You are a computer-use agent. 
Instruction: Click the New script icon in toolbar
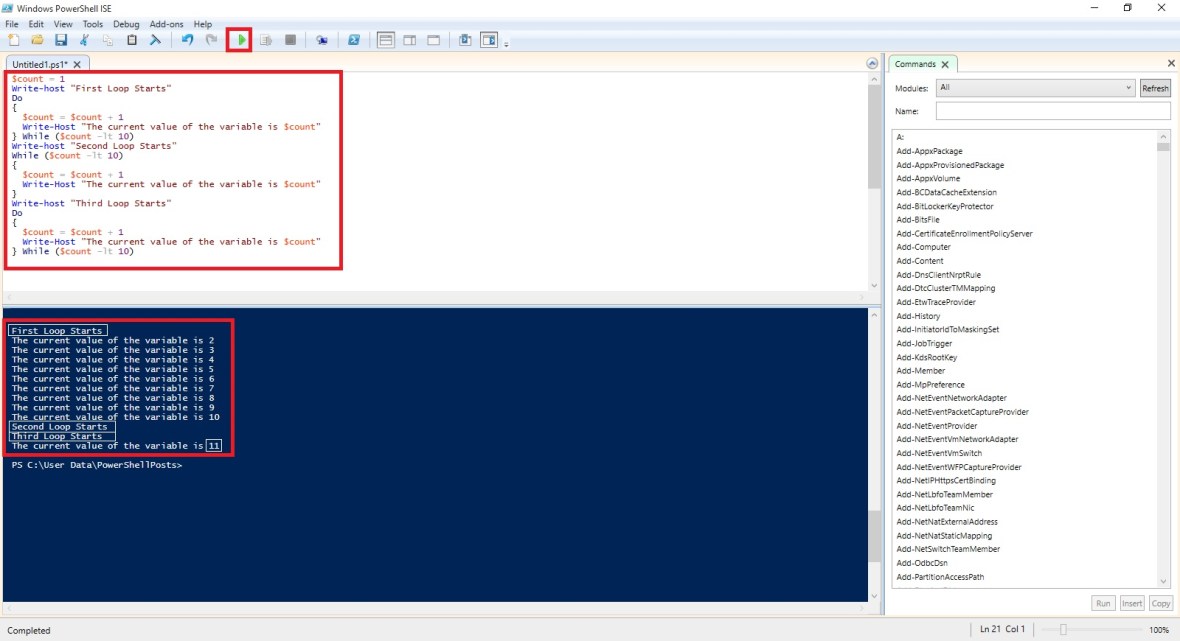[14, 40]
